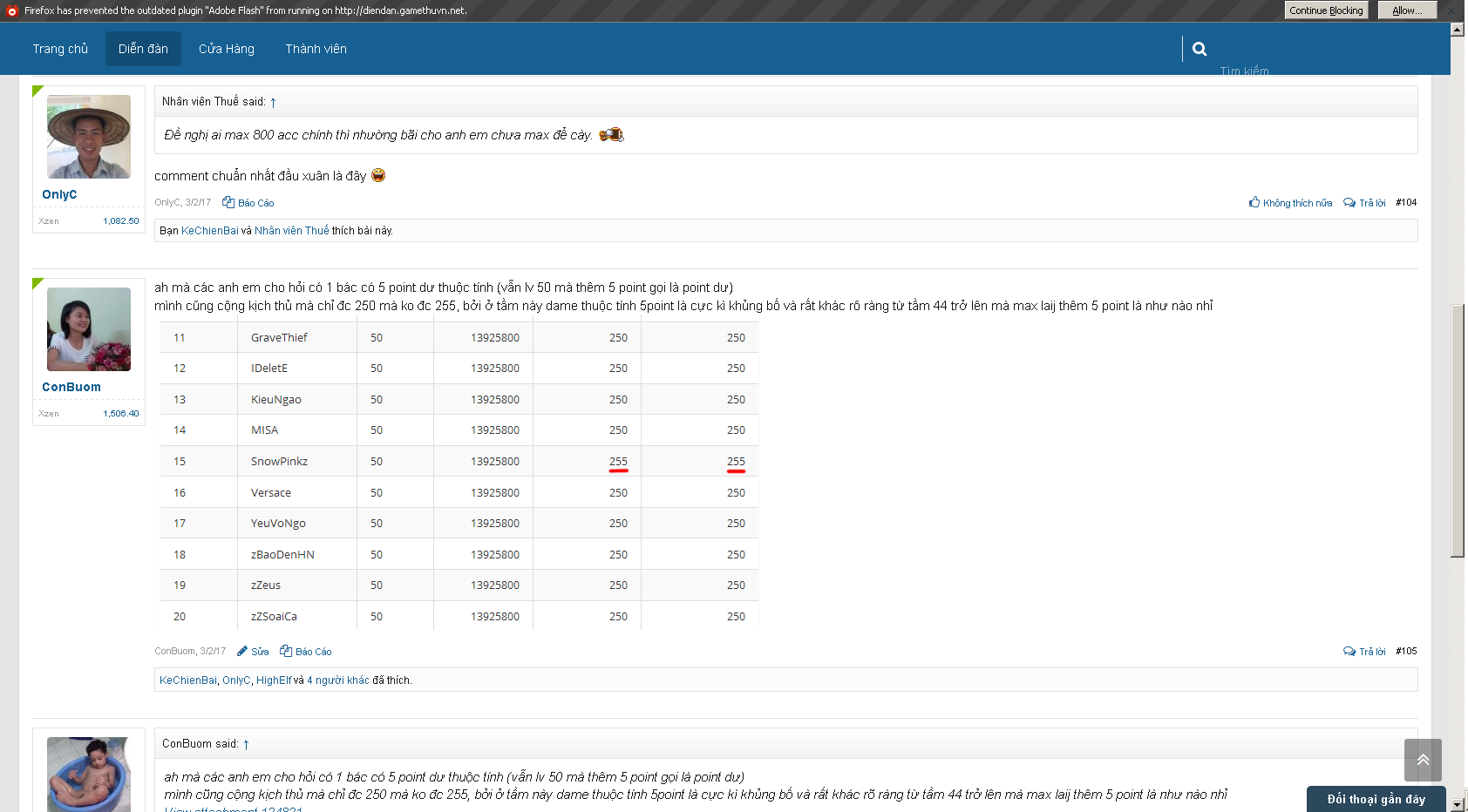Click the search magnifier icon
1468x812 pixels.
[x=1200, y=50]
